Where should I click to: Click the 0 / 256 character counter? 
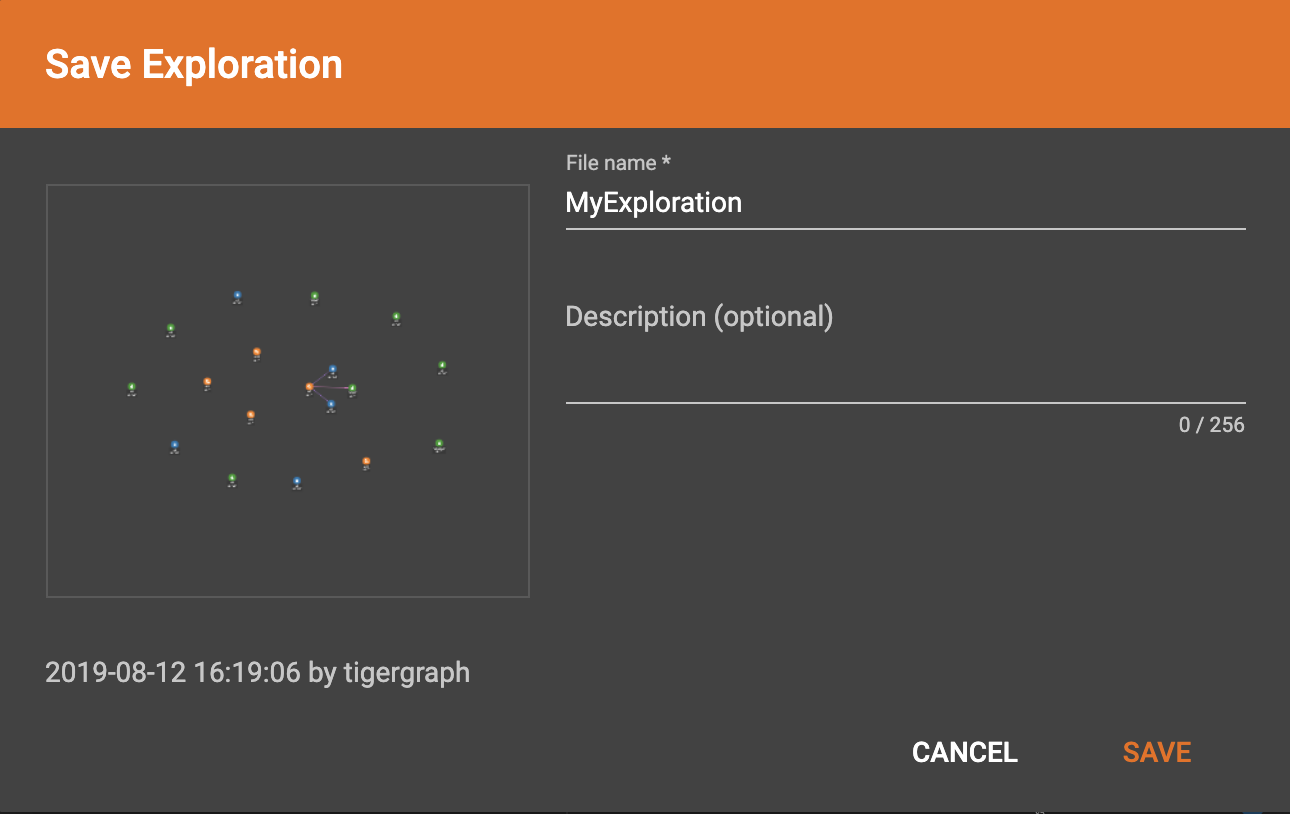pos(1210,424)
